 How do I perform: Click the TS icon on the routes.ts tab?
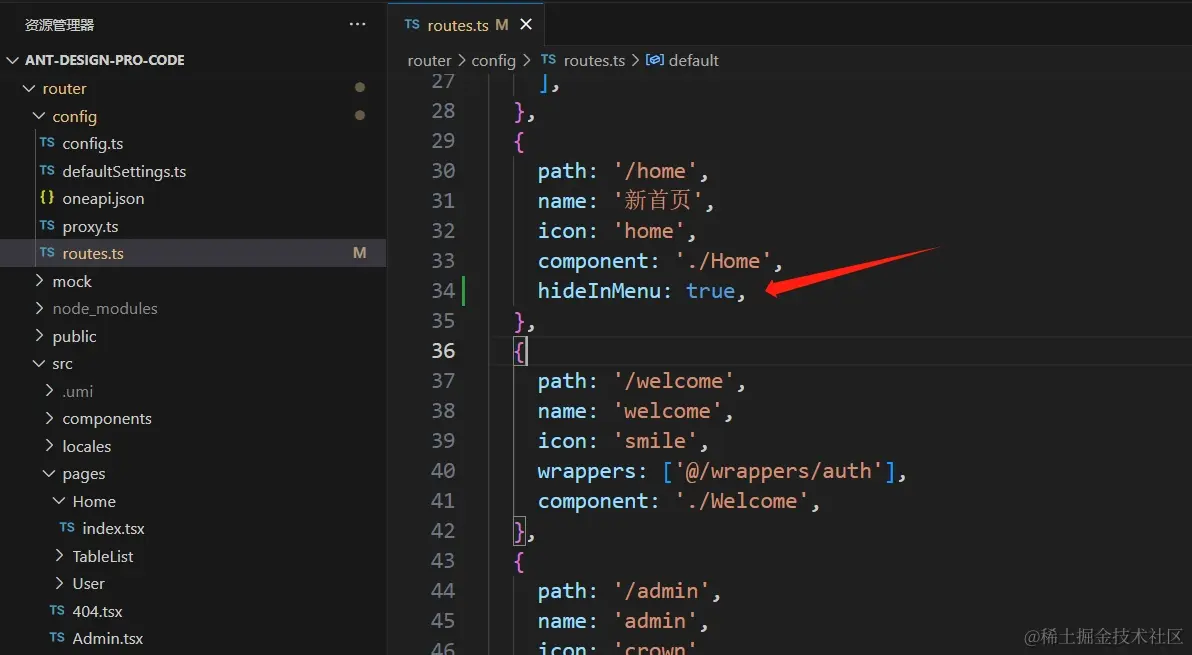click(412, 24)
